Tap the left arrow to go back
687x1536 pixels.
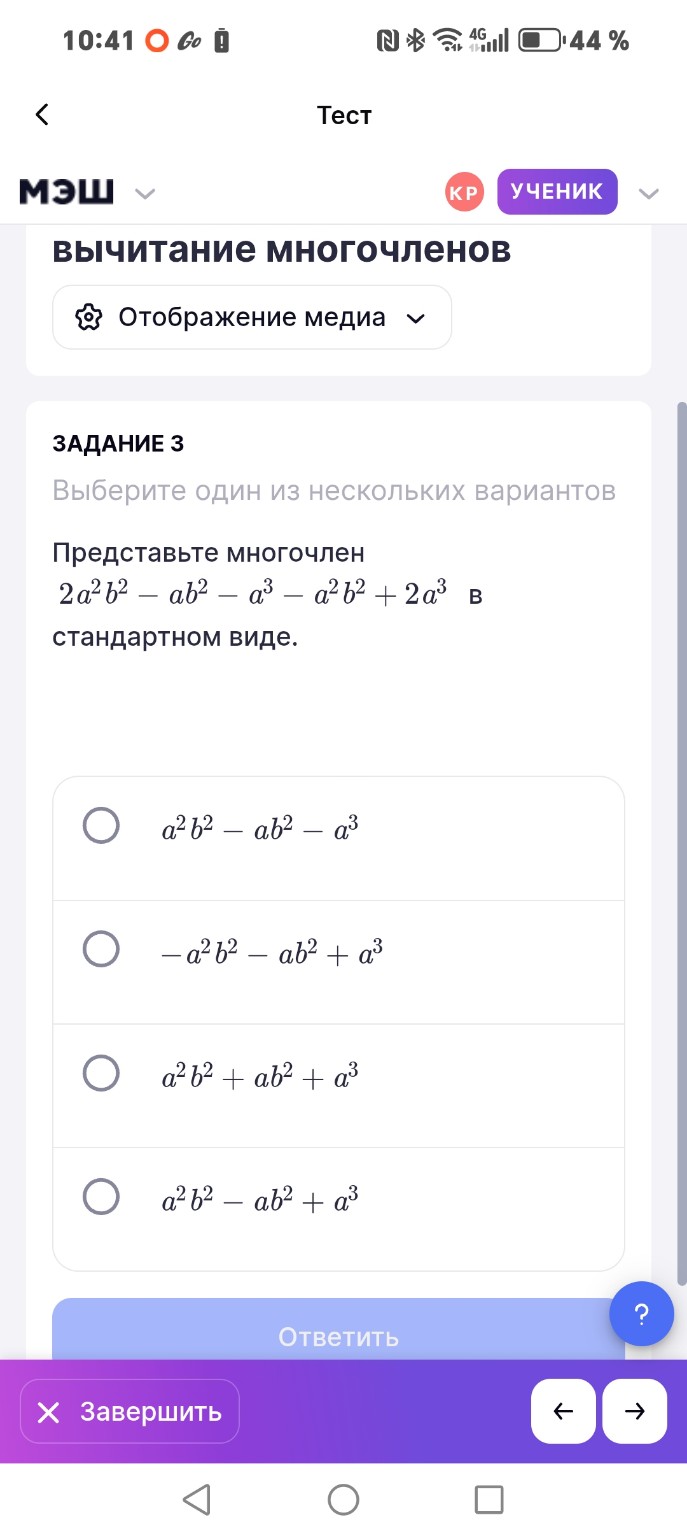point(563,1411)
